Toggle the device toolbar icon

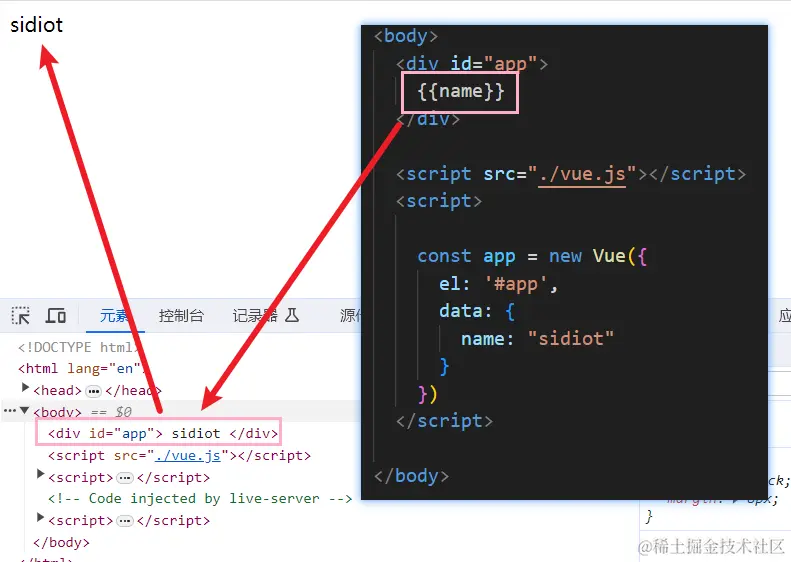pyautogui.click(x=55, y=316)
